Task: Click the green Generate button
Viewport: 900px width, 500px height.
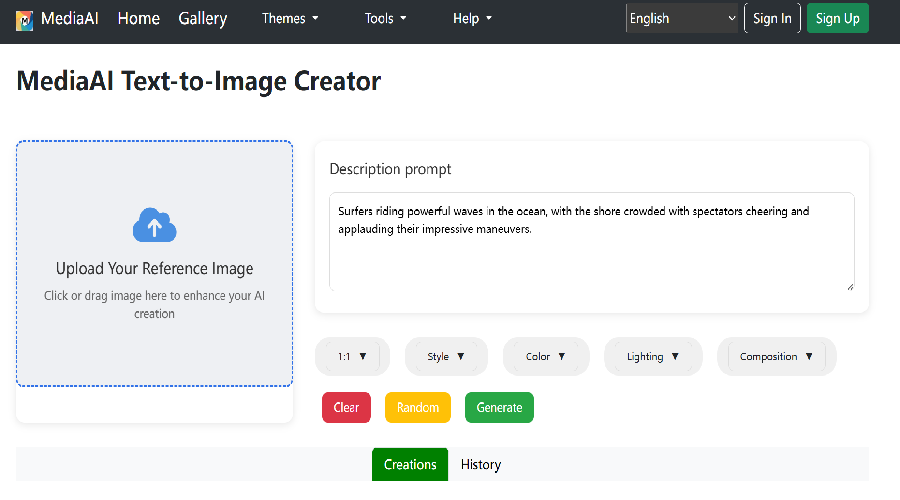Action: coord(499,408)
